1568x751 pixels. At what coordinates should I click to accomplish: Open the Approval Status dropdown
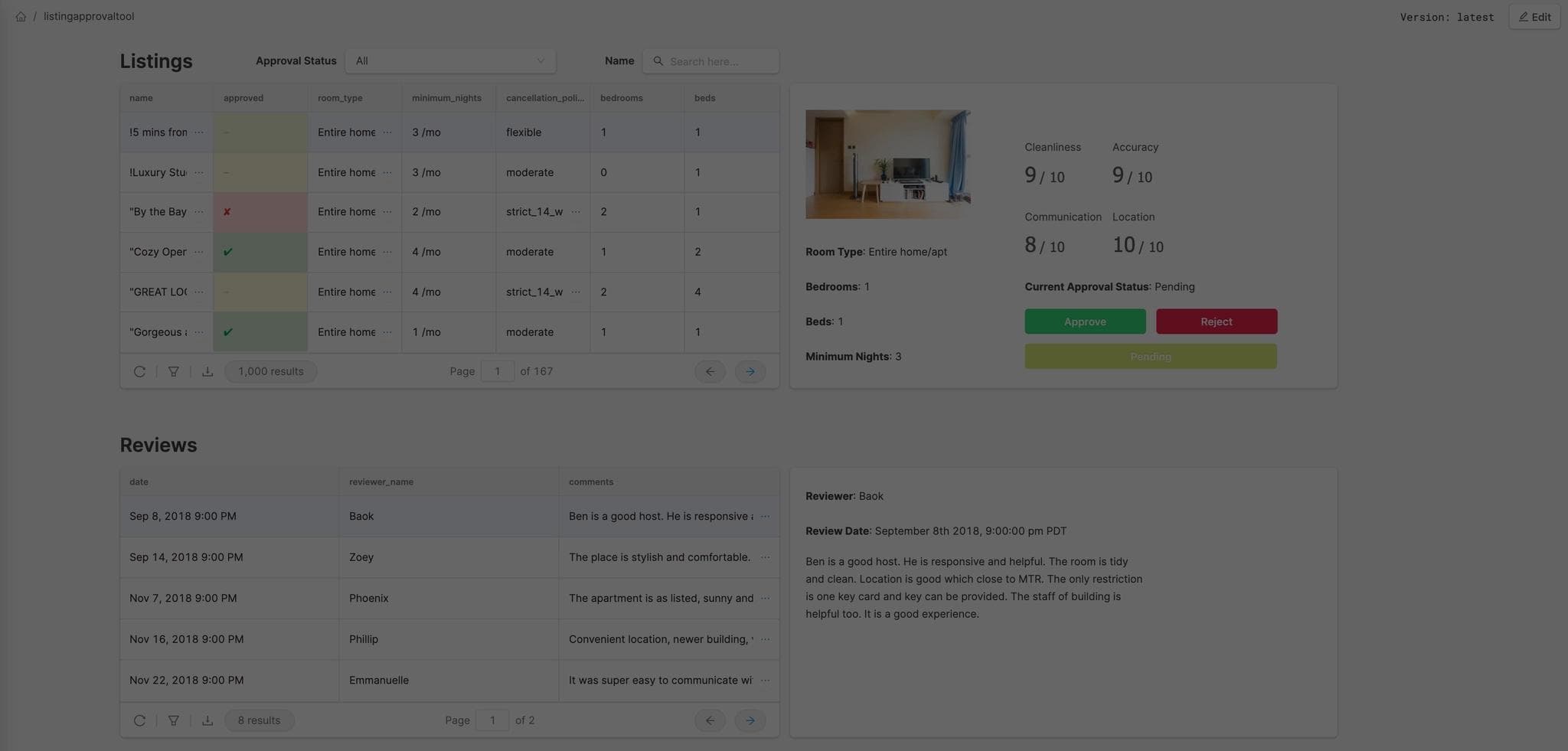[x=450, y=61]
